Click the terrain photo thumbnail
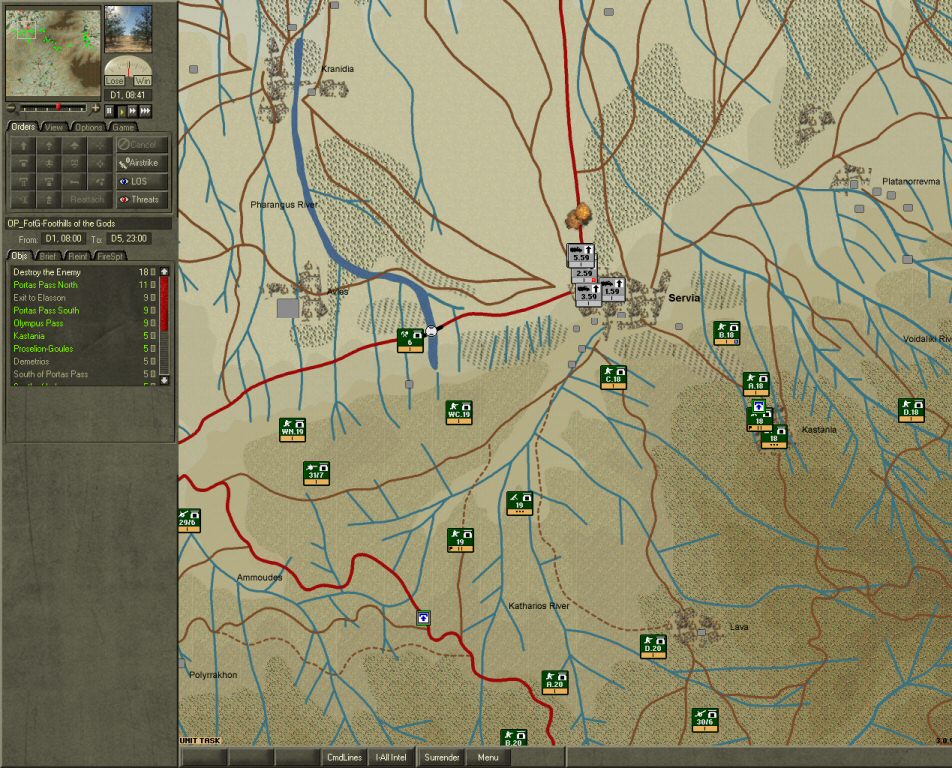Viewport: 952px width, 768px height. (x=128, y=29)
